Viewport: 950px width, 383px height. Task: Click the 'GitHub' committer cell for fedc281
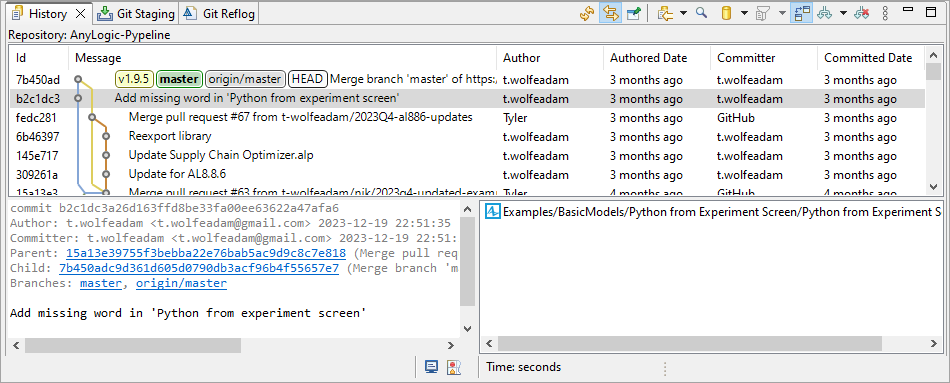pos(736,118)
